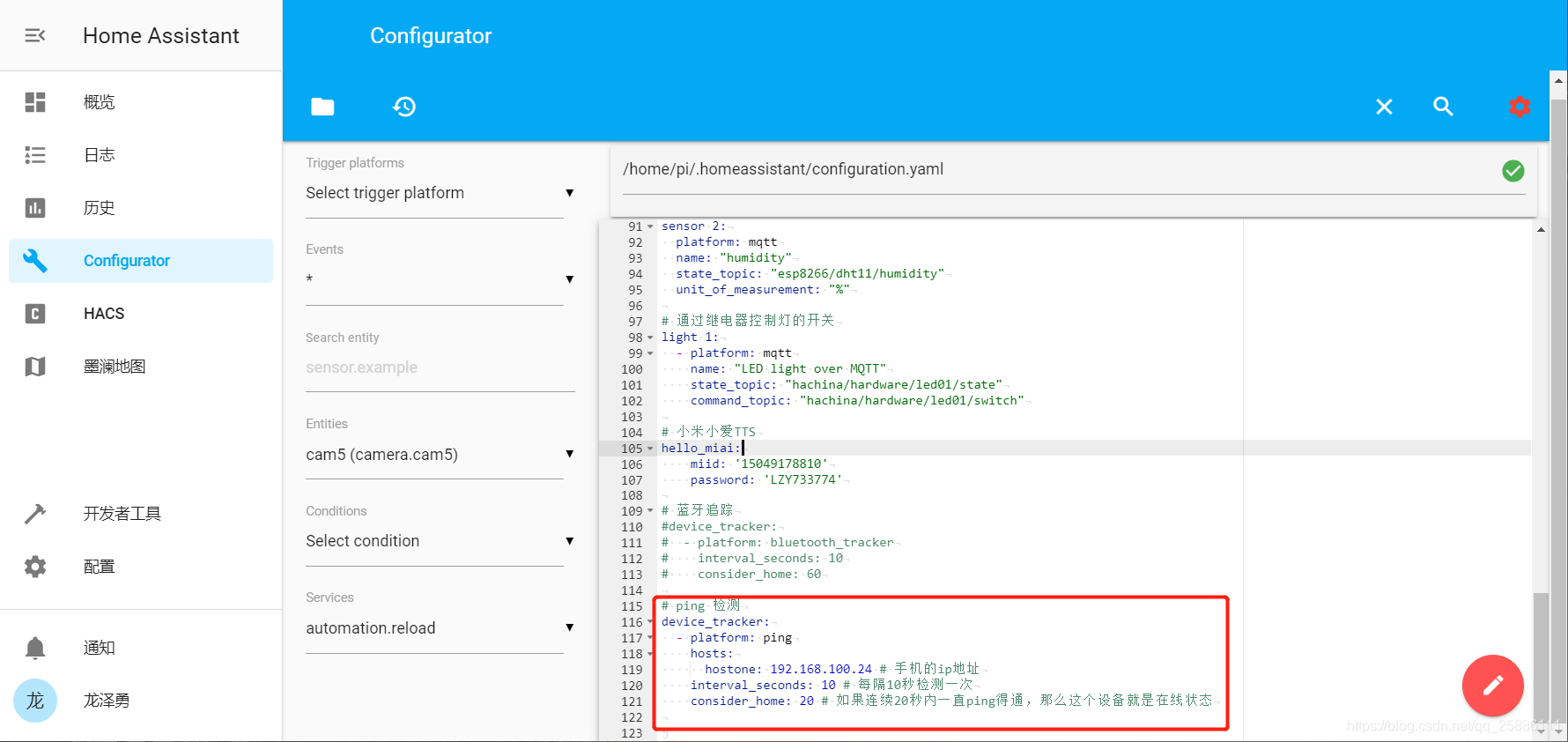The width and height of the screenshot is (1568, 742).
Task: Open search in editor toolbar
Action: [x=1443, y=107]
